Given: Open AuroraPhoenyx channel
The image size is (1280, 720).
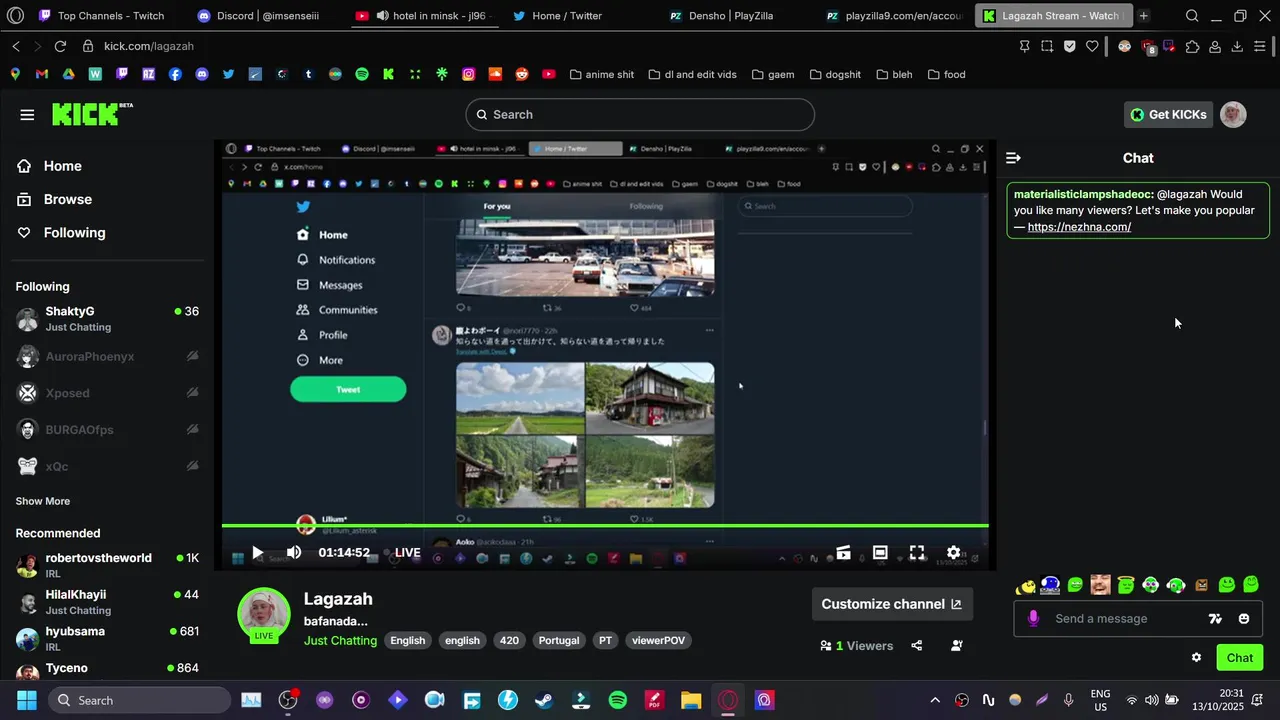Looking at the screenshot, I should [107, 357].
